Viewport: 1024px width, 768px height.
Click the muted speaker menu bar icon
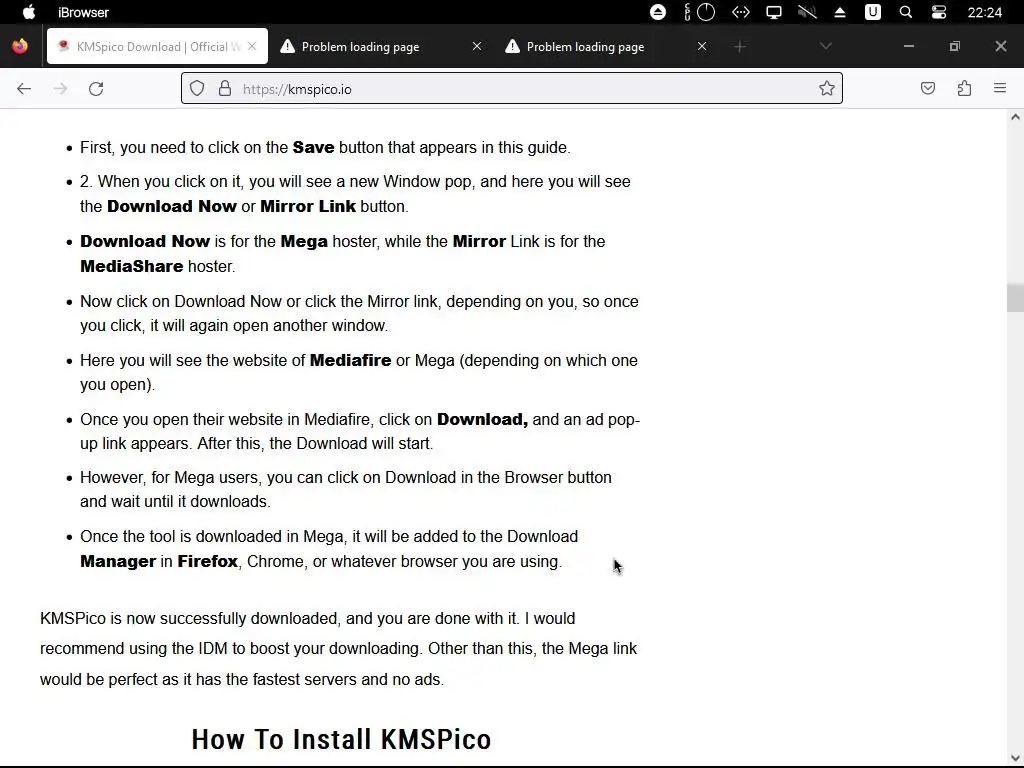coord(807,12)
